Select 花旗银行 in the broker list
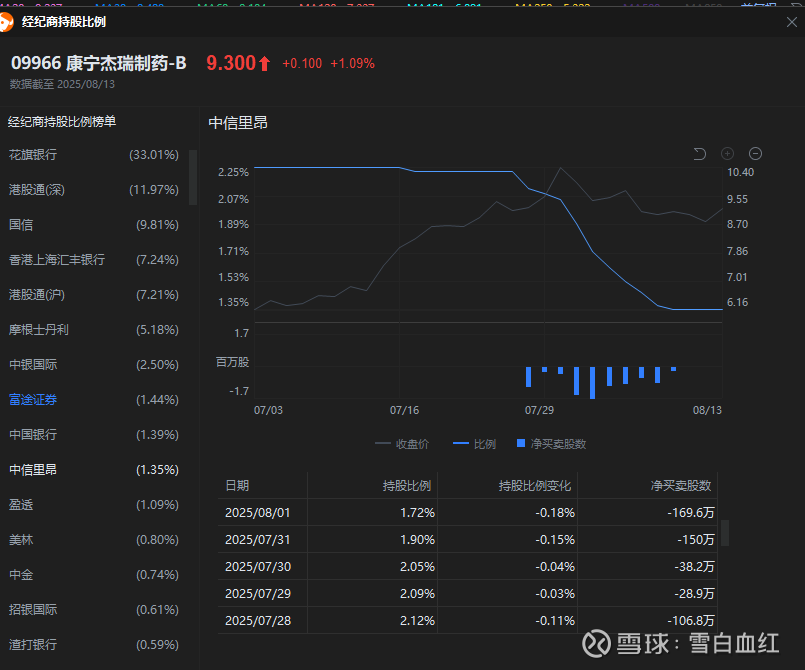 [x=94, y=155]
